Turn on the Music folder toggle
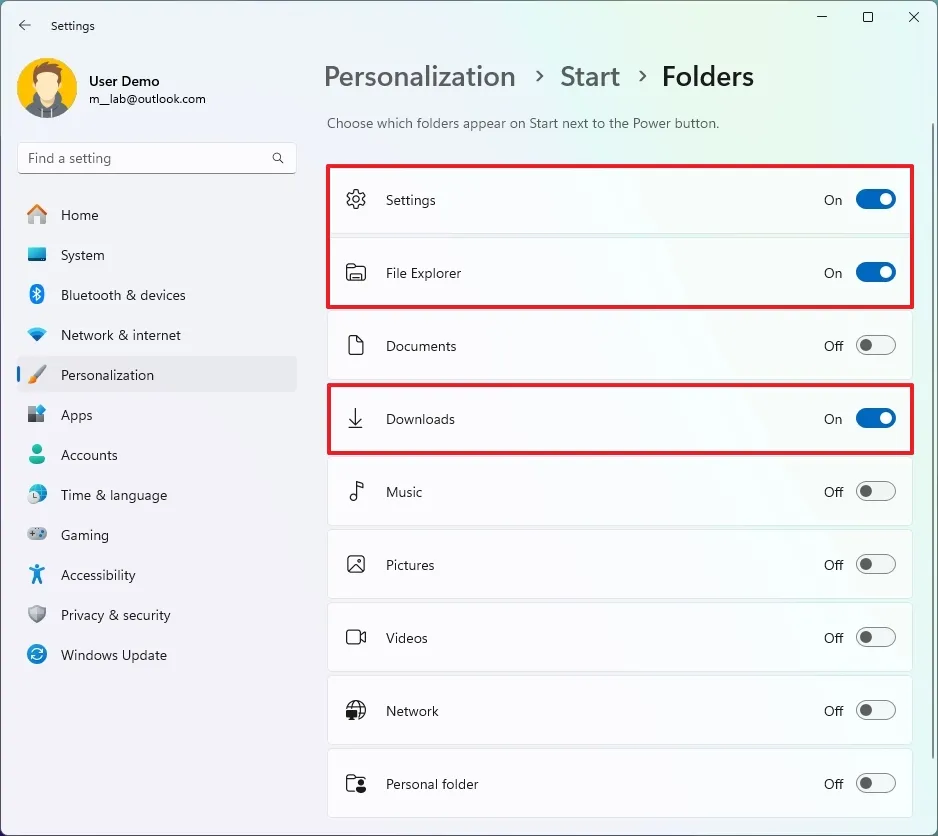 click(x=875, y=492)
